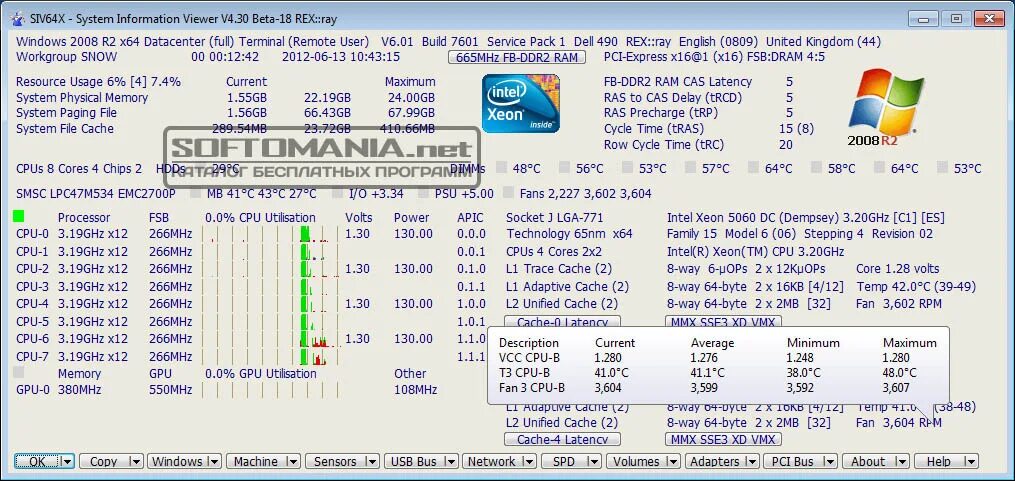Click the Windows 2008 R2 logo
Screen dimensions: 1015x481
pyautogui.click(x=885, y=107)
